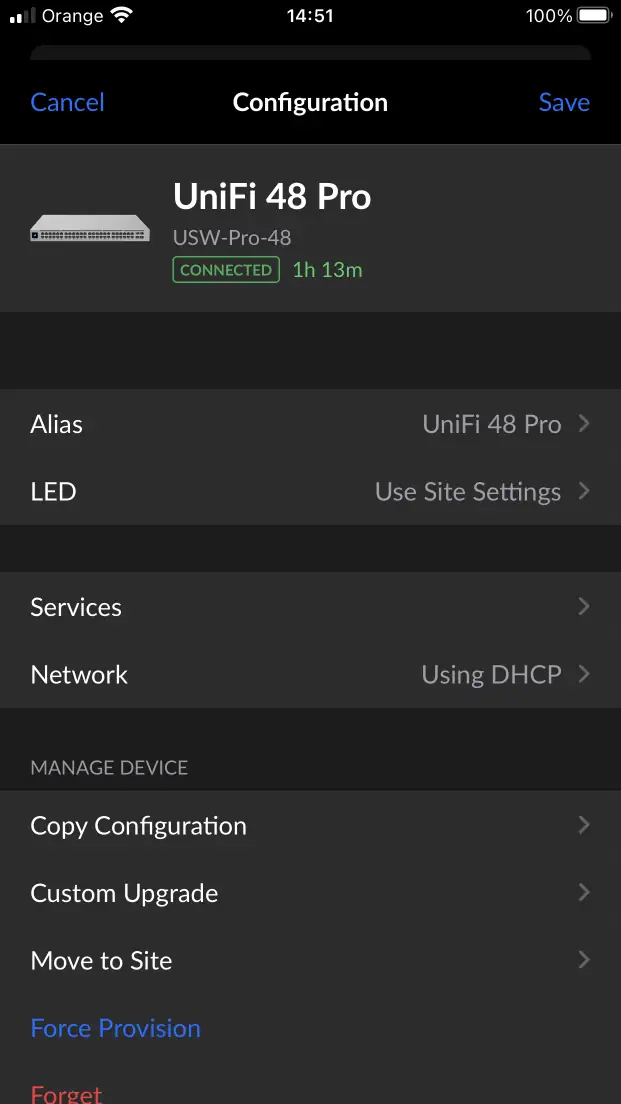Tap the UniFi 48 Pro alias value
Image resolution: width=621 pixels, height=1104 pixels.
pyautogui.click(x=491, y=424)
